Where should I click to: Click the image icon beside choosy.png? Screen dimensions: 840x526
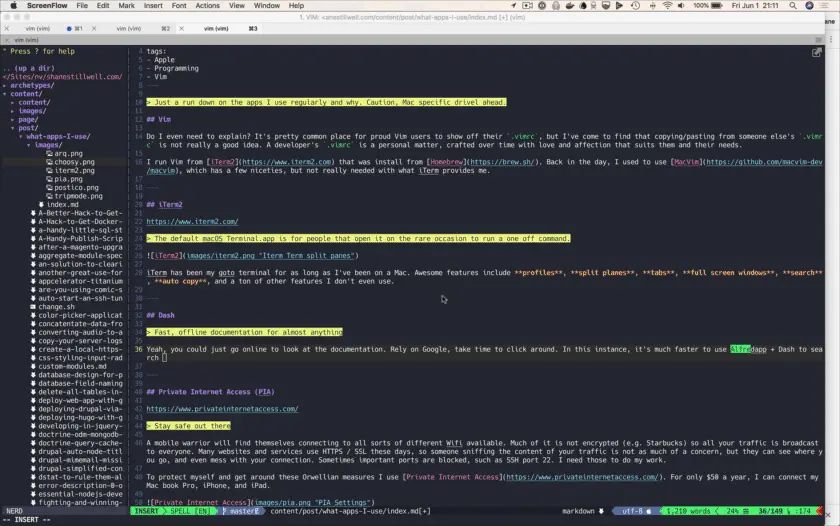[49, 162]
